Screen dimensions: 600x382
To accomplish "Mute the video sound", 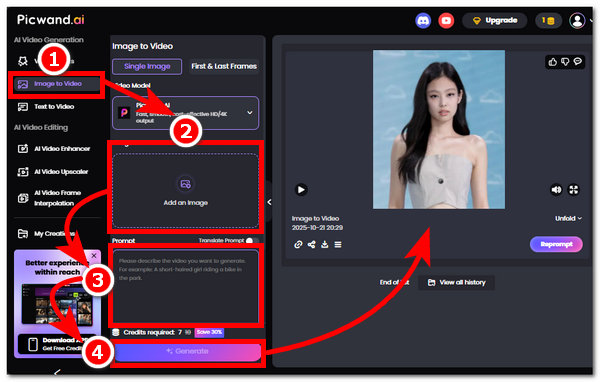I will pyautogui.click(x=556, y=189).
